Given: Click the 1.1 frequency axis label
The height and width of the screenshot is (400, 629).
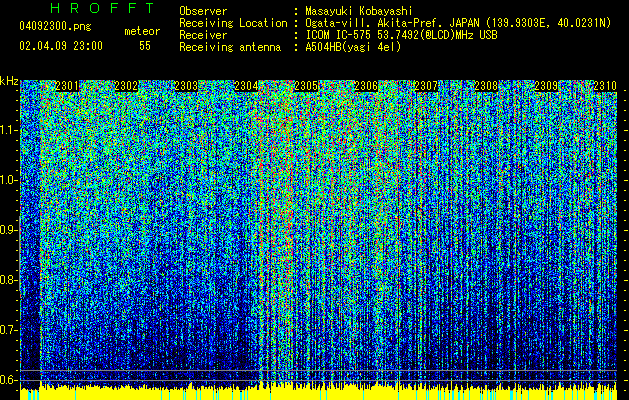Looking at the screenshot, I should click(9, 130).
